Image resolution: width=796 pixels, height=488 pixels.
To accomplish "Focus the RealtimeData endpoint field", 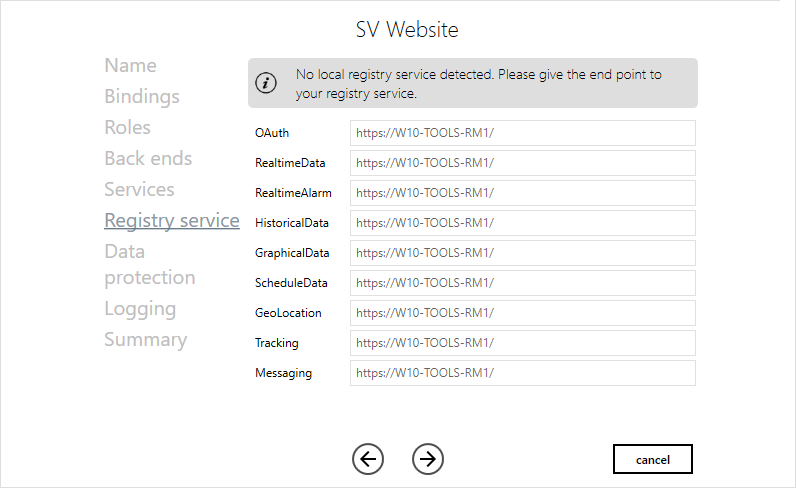I will coord(522,163).
